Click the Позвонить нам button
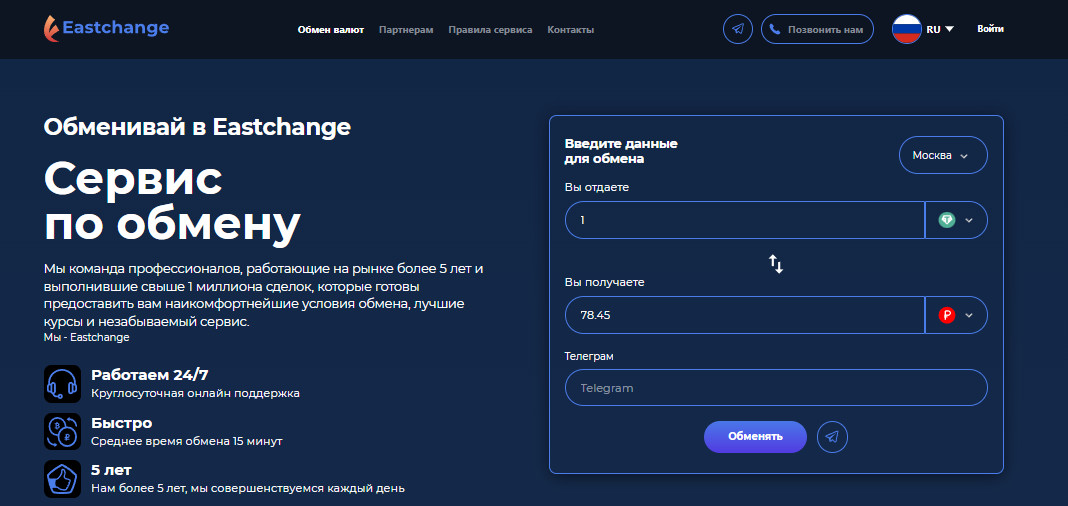Viewport: 1068px width, 506px height. pyautogui.click(x=817, y=29)
